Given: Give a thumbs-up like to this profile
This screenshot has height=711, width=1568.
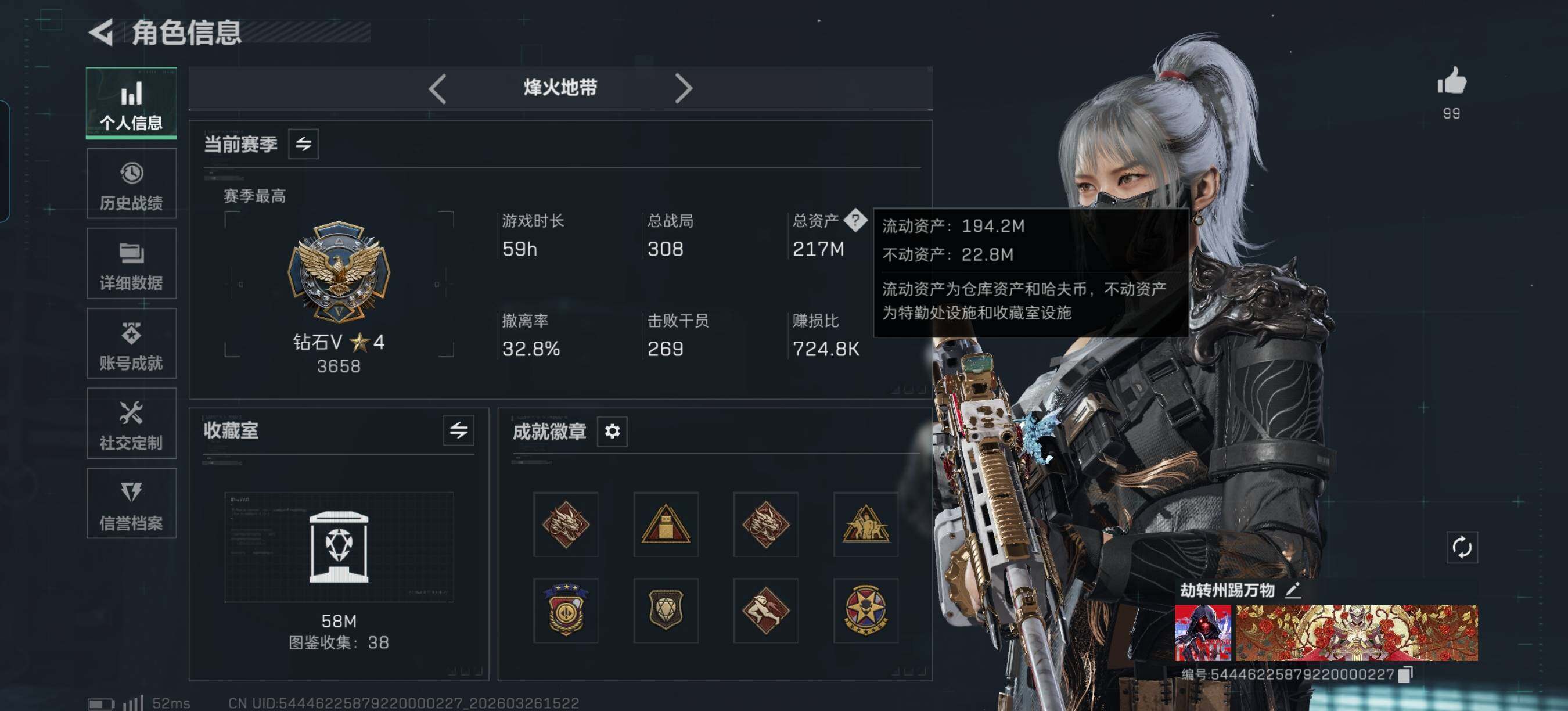Looking at the screenshot, I should [1452, 81].
